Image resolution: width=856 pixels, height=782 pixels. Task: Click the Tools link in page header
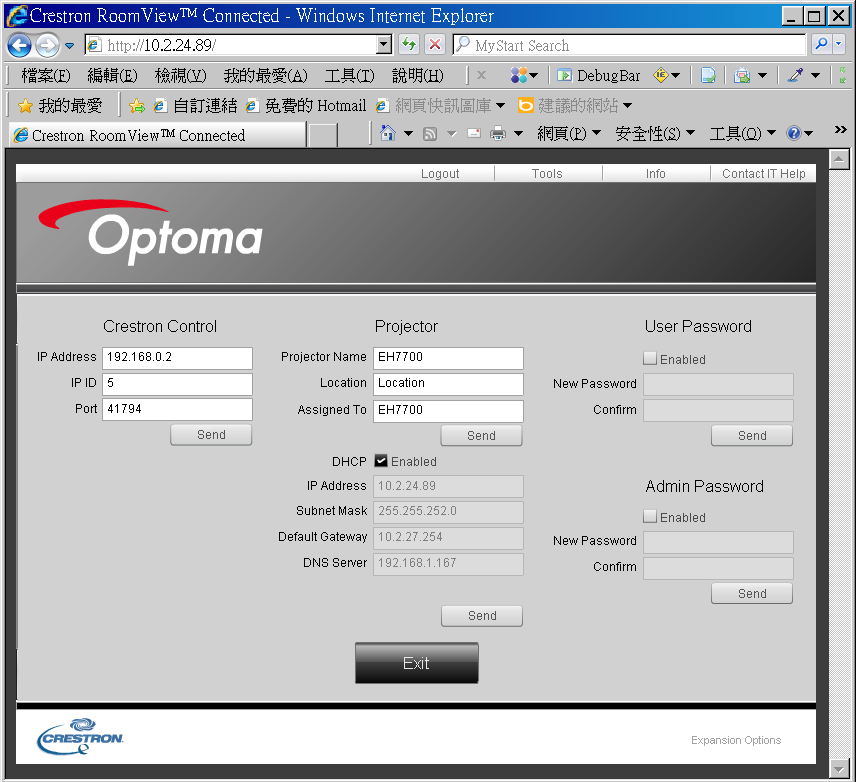pos(547,174)
